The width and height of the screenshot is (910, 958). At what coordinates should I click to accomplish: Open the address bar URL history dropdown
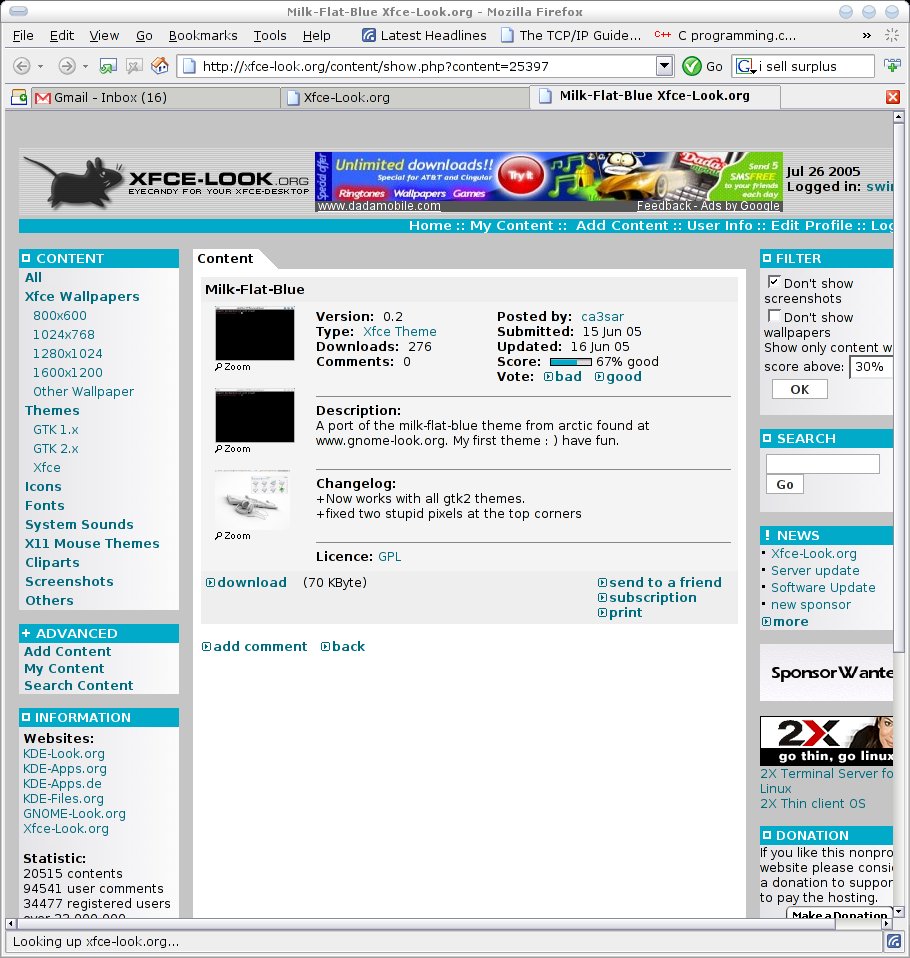point(664,66)
